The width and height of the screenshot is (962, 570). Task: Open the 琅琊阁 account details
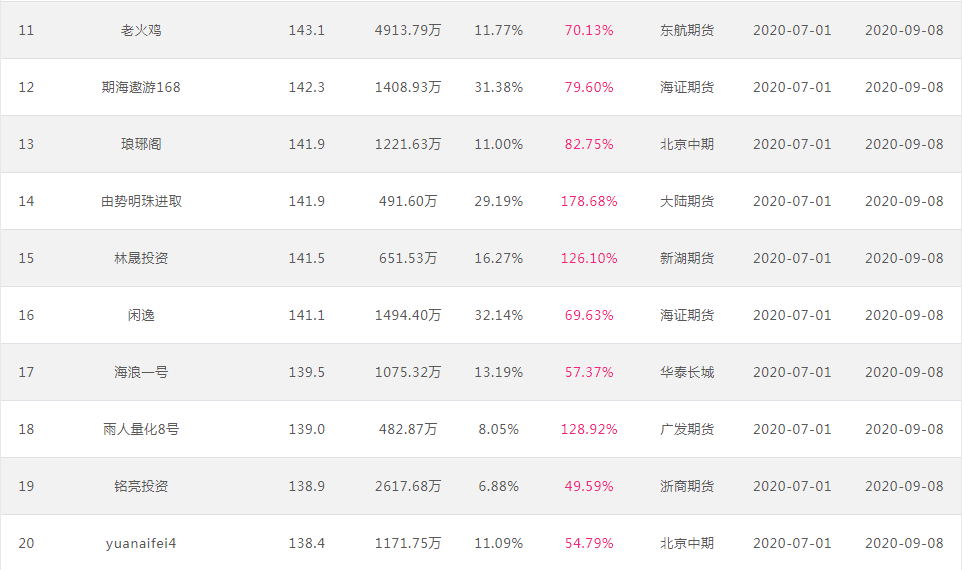pos(140,144)
